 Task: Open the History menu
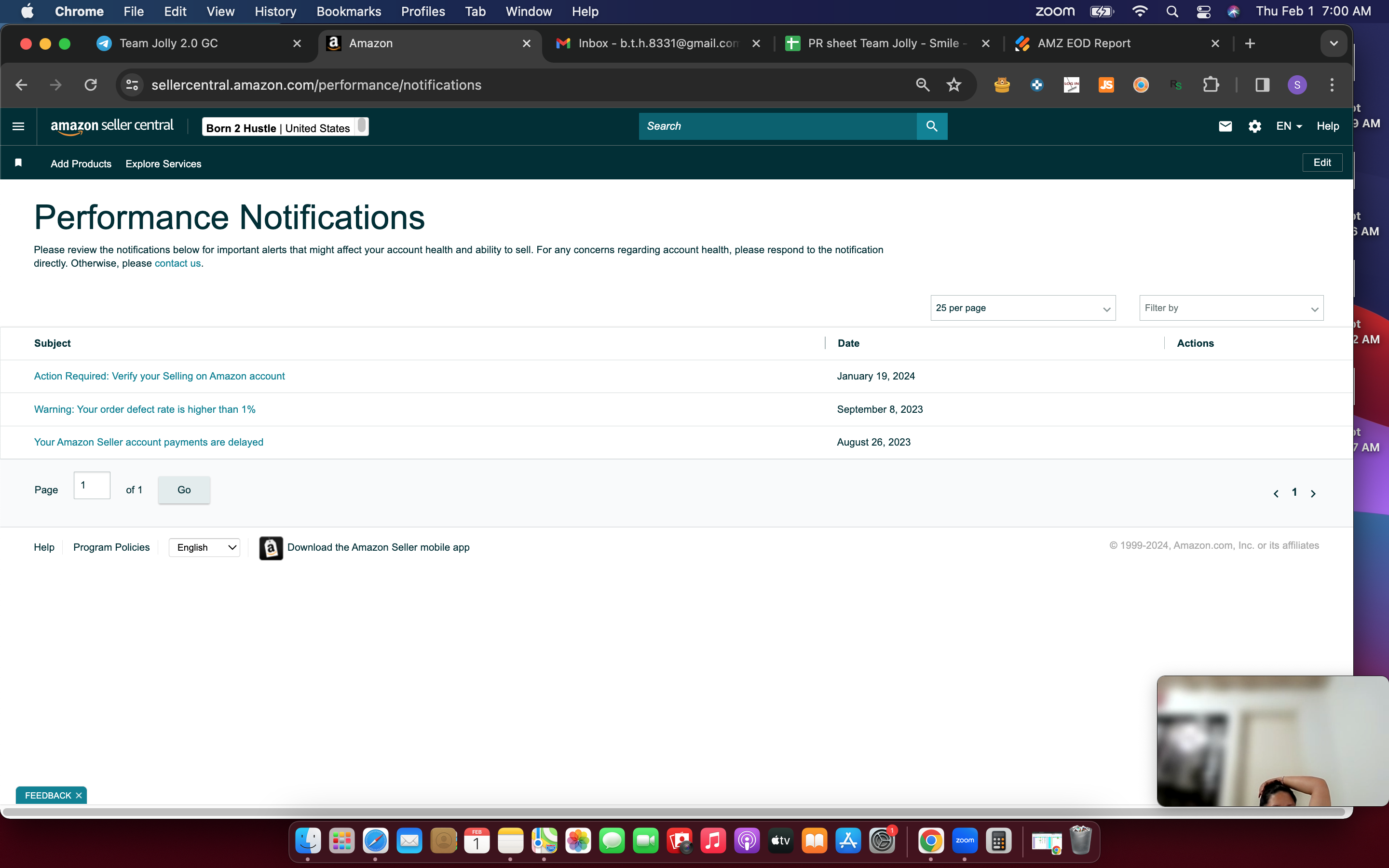click(275, 12)
